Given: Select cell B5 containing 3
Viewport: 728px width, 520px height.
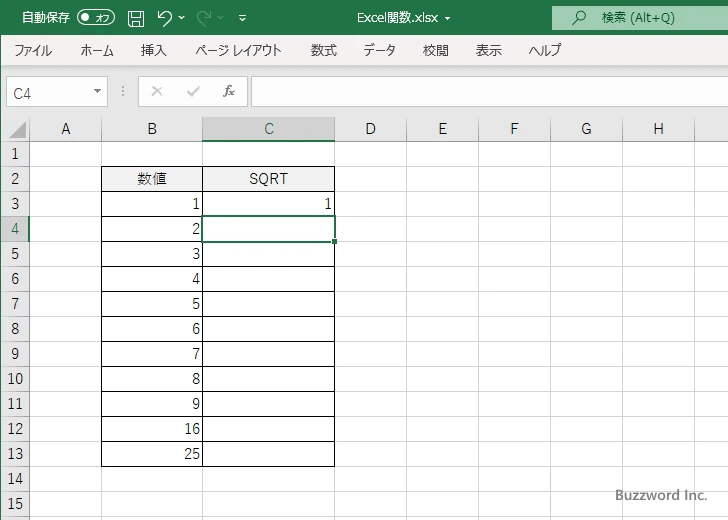Looking at the screenshot, I should click(x=152, y=254).
